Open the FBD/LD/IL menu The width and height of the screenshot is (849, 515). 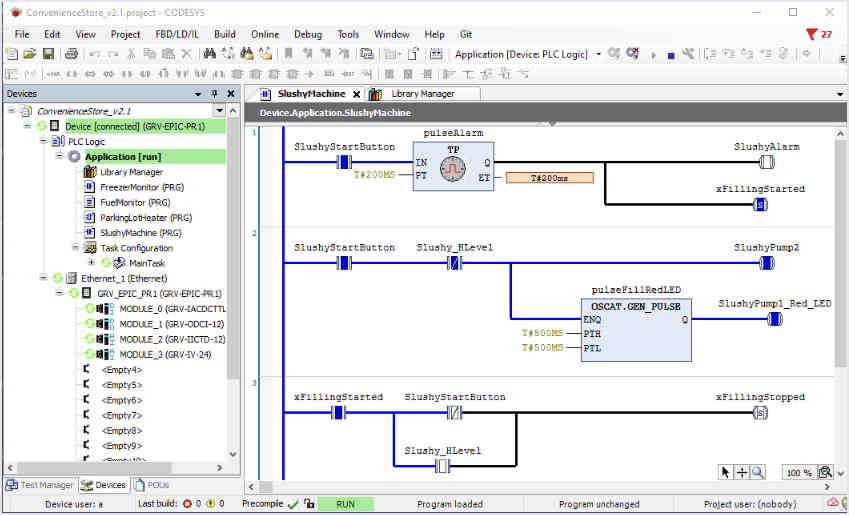(176, 34)
